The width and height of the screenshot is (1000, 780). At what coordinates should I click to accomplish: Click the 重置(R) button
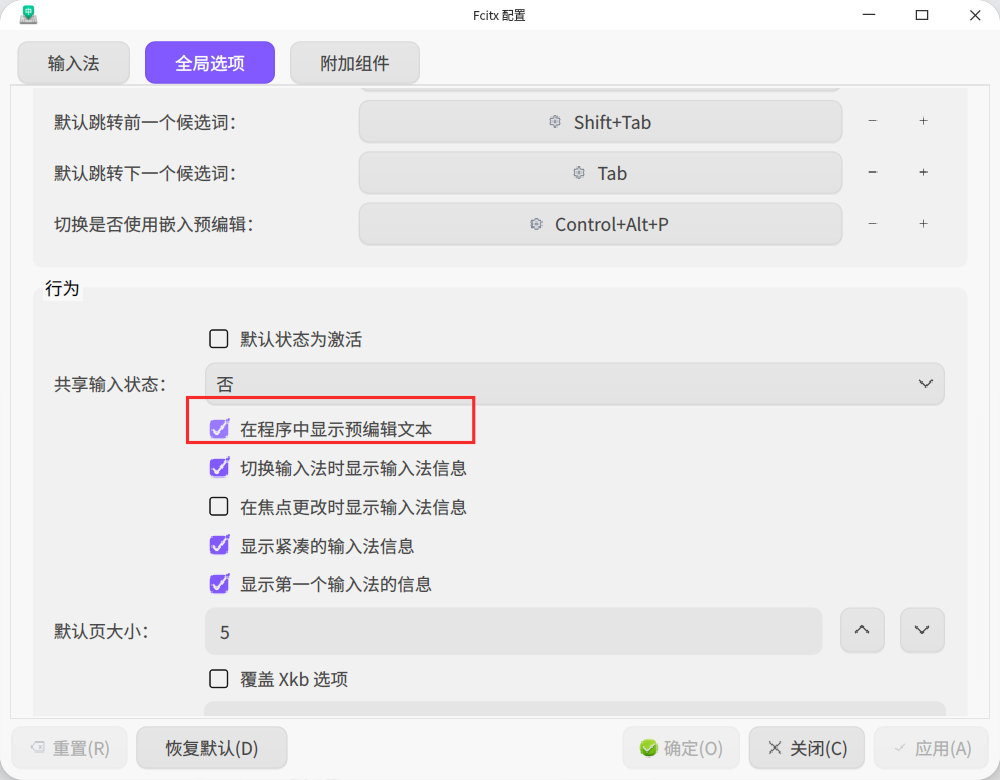tap(70, 747)
